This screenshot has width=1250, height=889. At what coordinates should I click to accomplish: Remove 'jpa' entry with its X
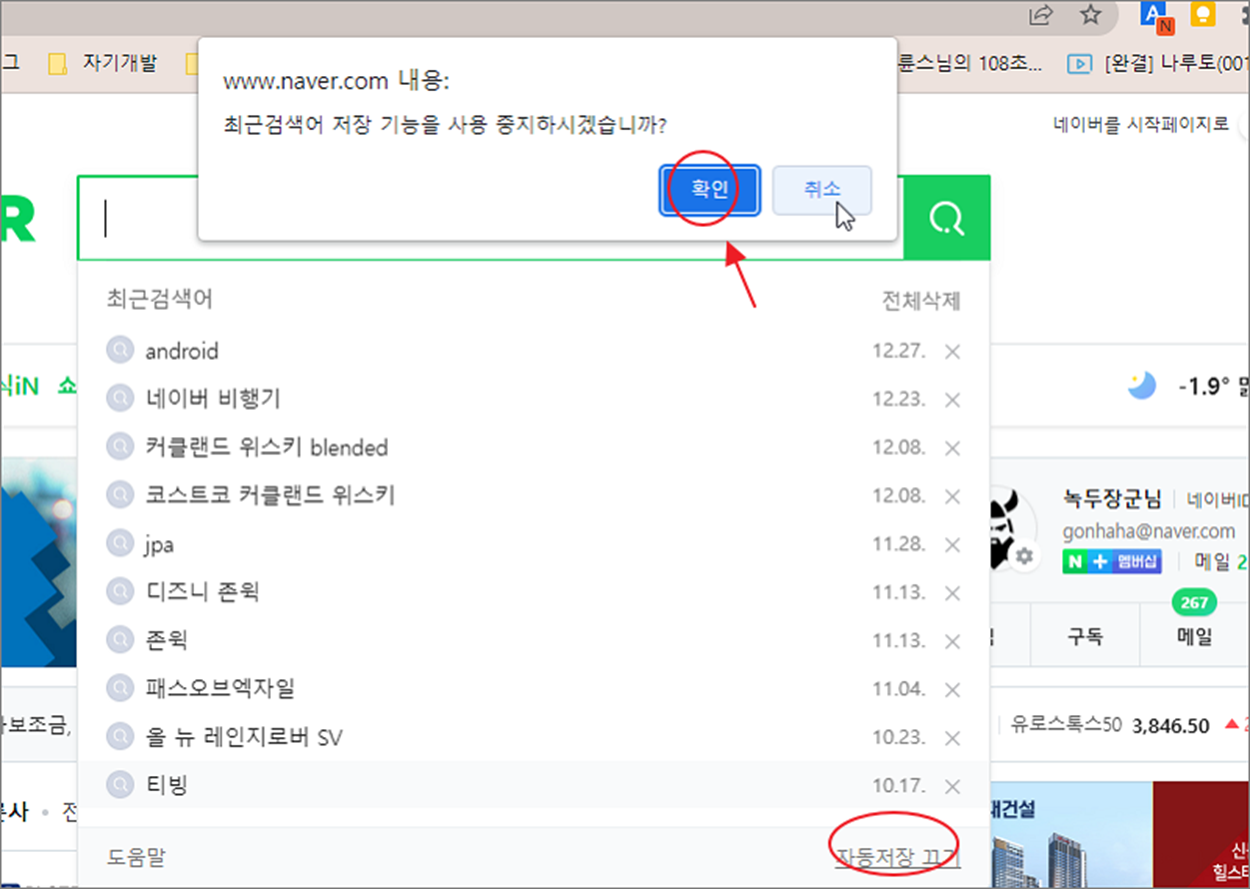coord(952,544)
